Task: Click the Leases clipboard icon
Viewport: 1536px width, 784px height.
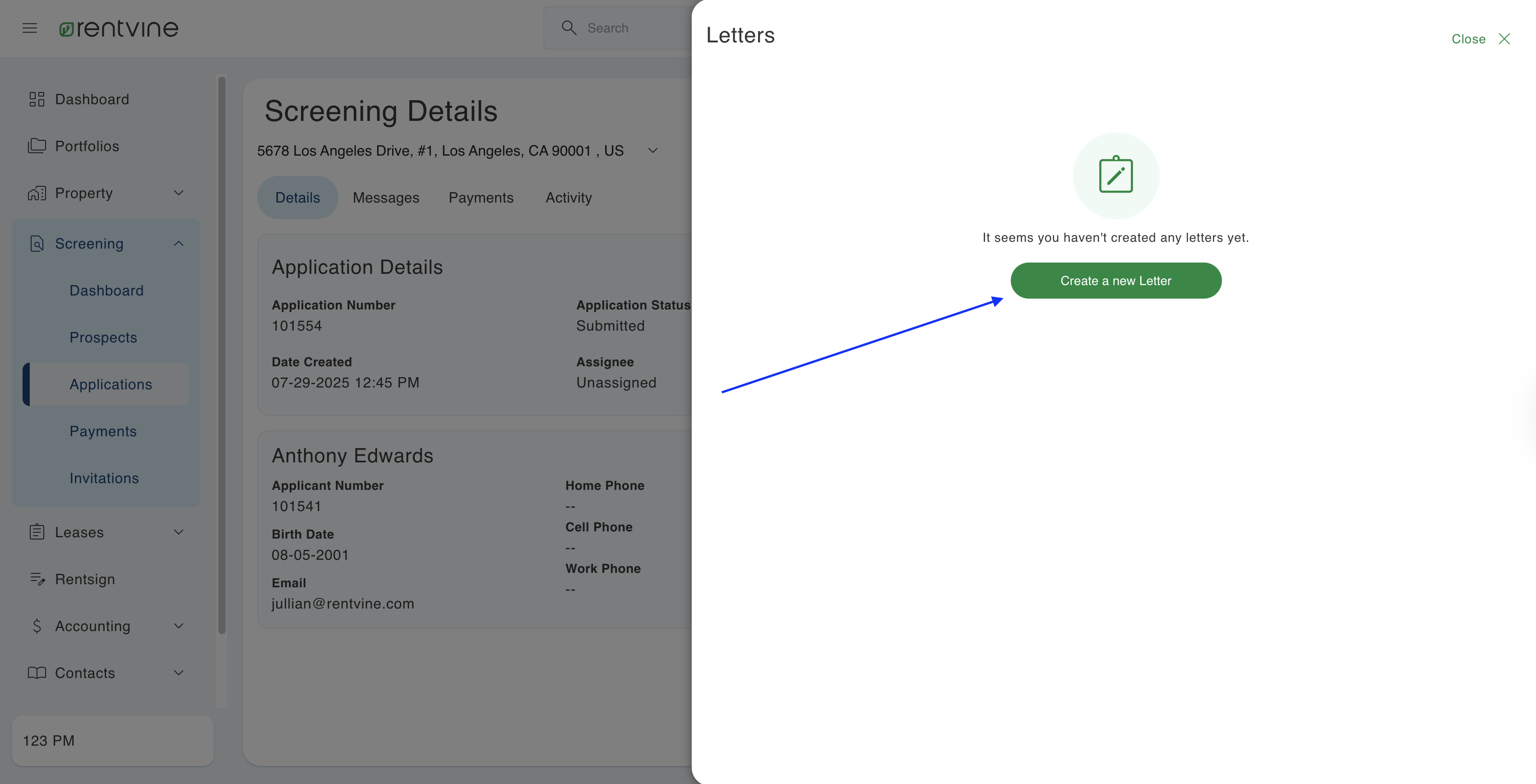Action: 37,532
